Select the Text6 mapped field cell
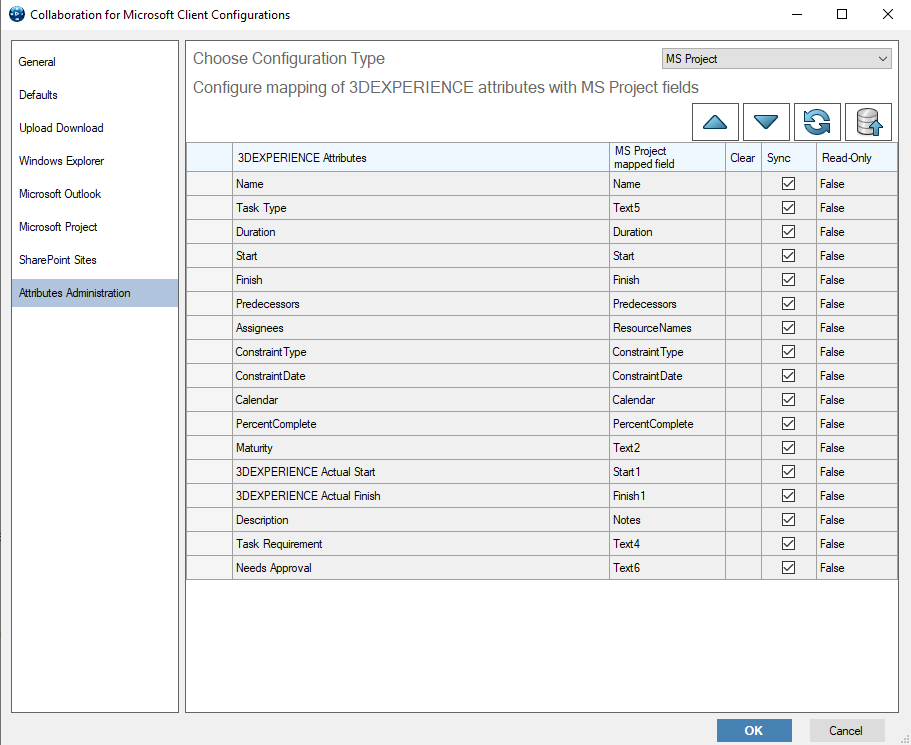Image resolution: width=911 pixels, height=745 pixels. point(667,568)
